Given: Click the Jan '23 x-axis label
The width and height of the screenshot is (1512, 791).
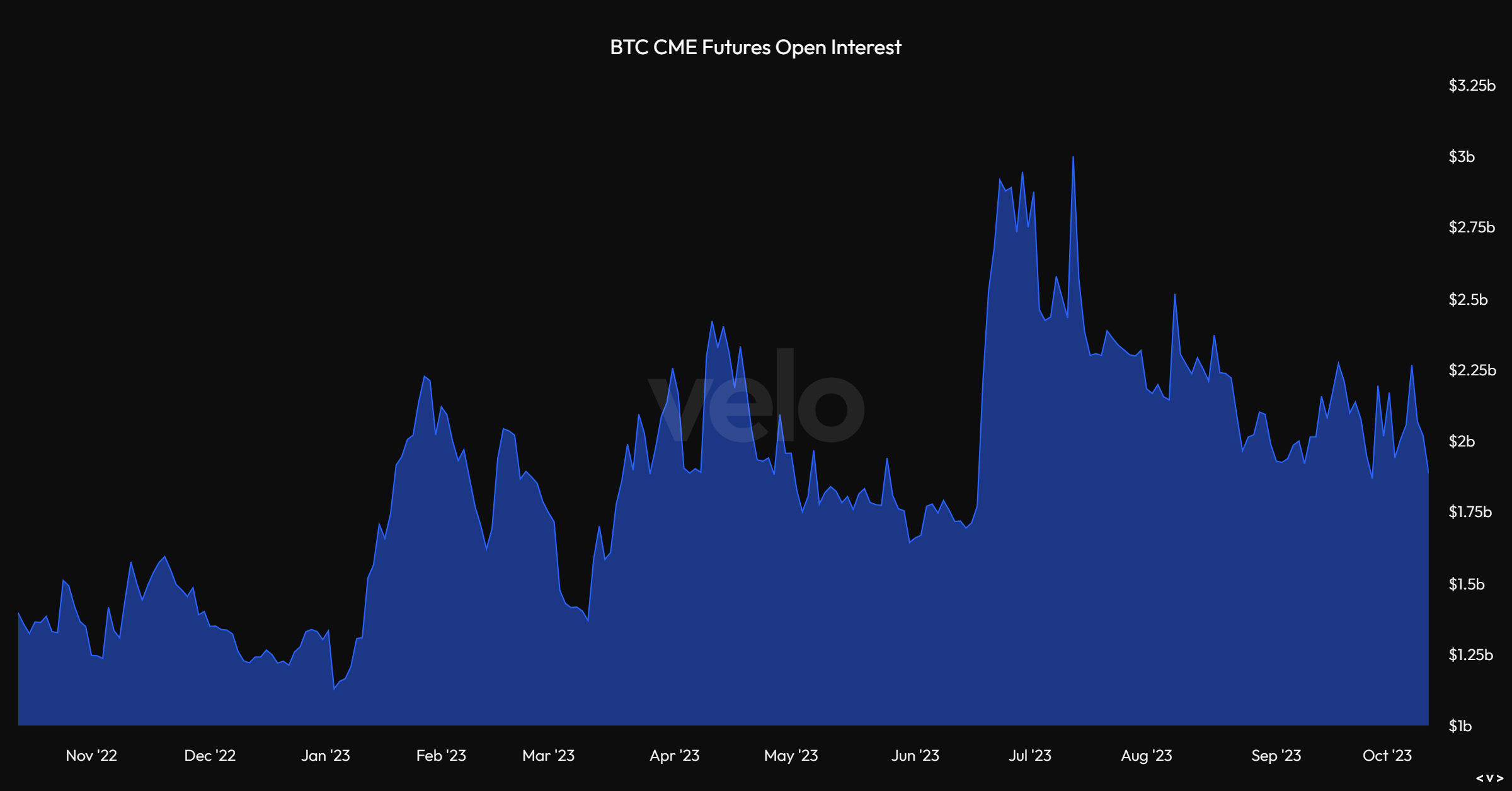Looking at the screenshot, I should click(x=325, y=756).
